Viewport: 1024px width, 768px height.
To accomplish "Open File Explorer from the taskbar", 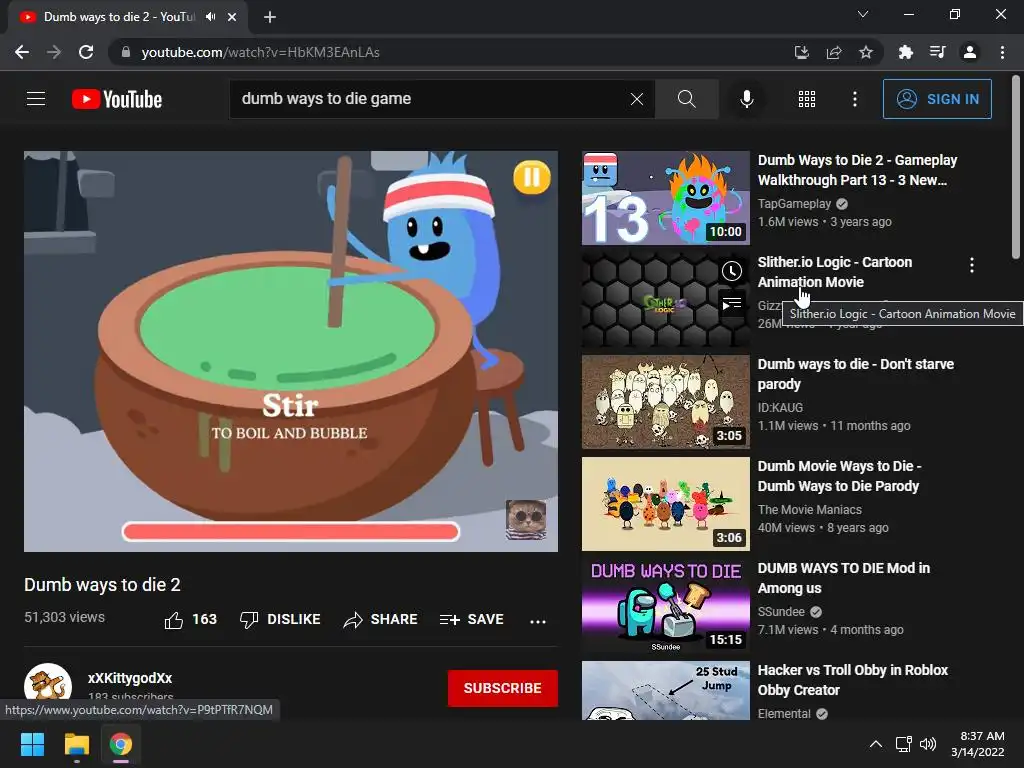I will pyautogui.click(x=76, y=744).
